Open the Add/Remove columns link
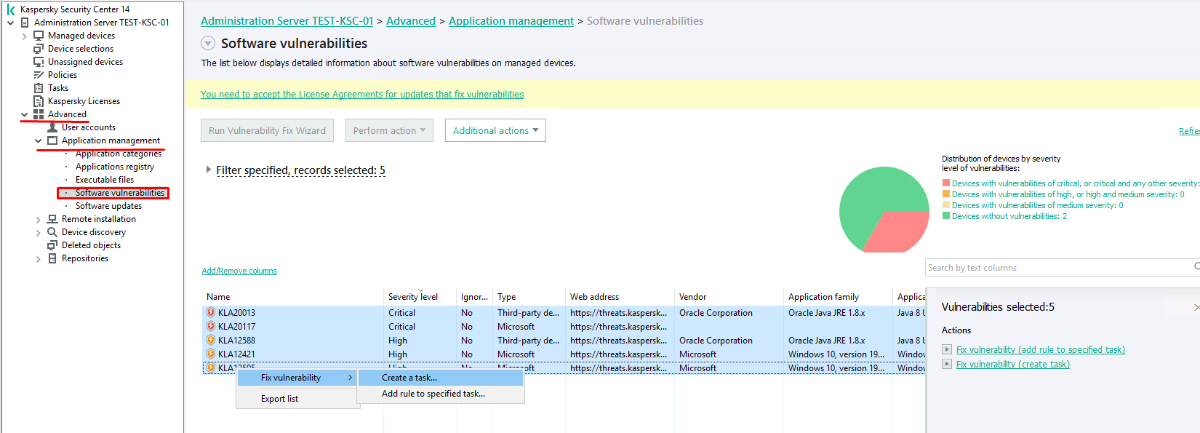This screenshot has width=1200, height=433. [239, 271]
